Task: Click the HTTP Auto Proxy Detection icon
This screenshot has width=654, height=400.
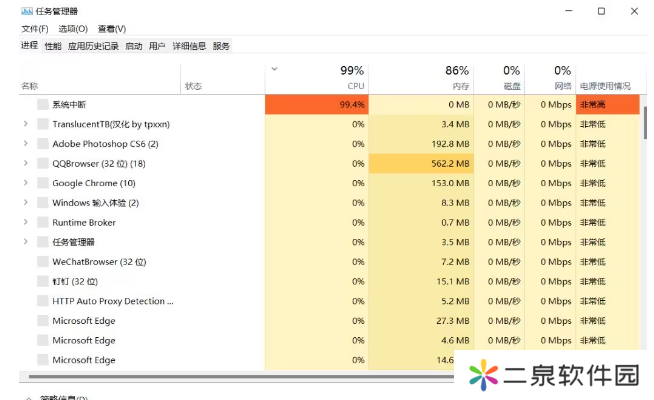Action: click(43, 301)
